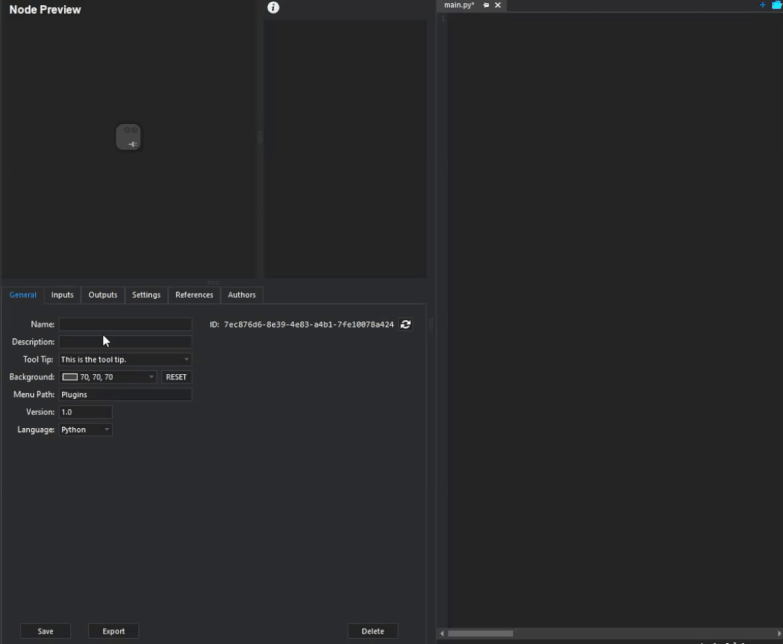Click into the Name input field
This screenshot has width=783, height=644.
tap(125, 324)
